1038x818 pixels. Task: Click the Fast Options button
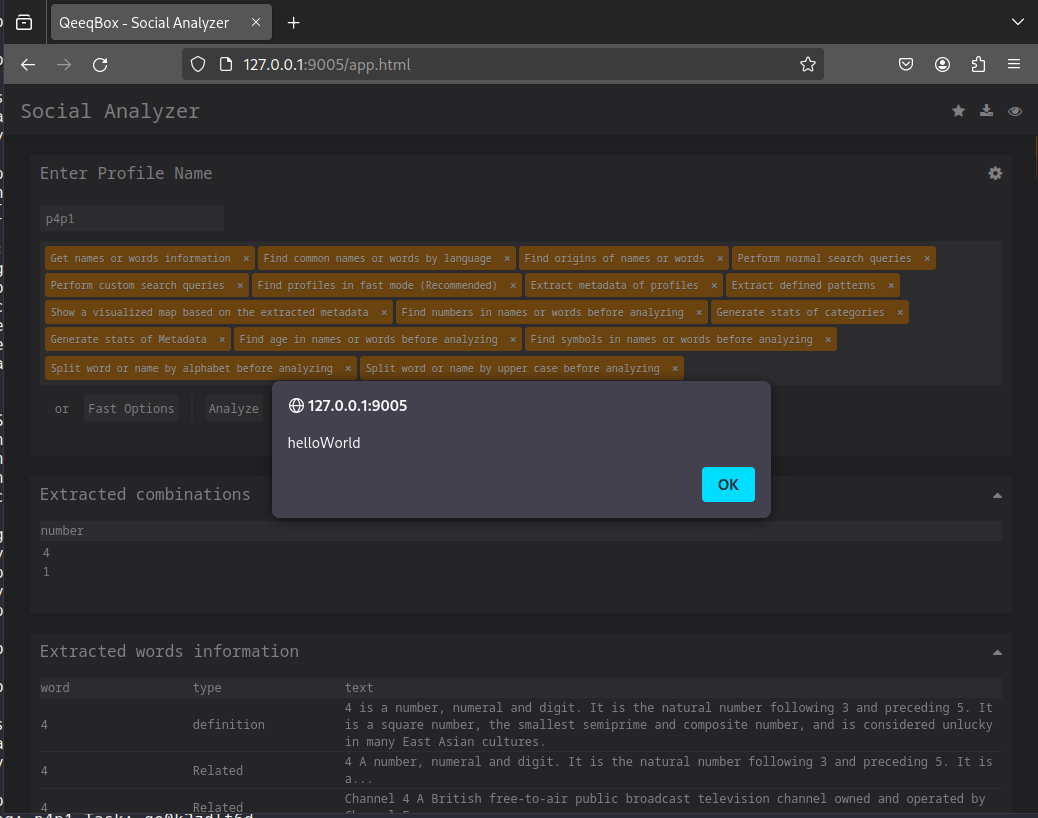pos(131,409)
